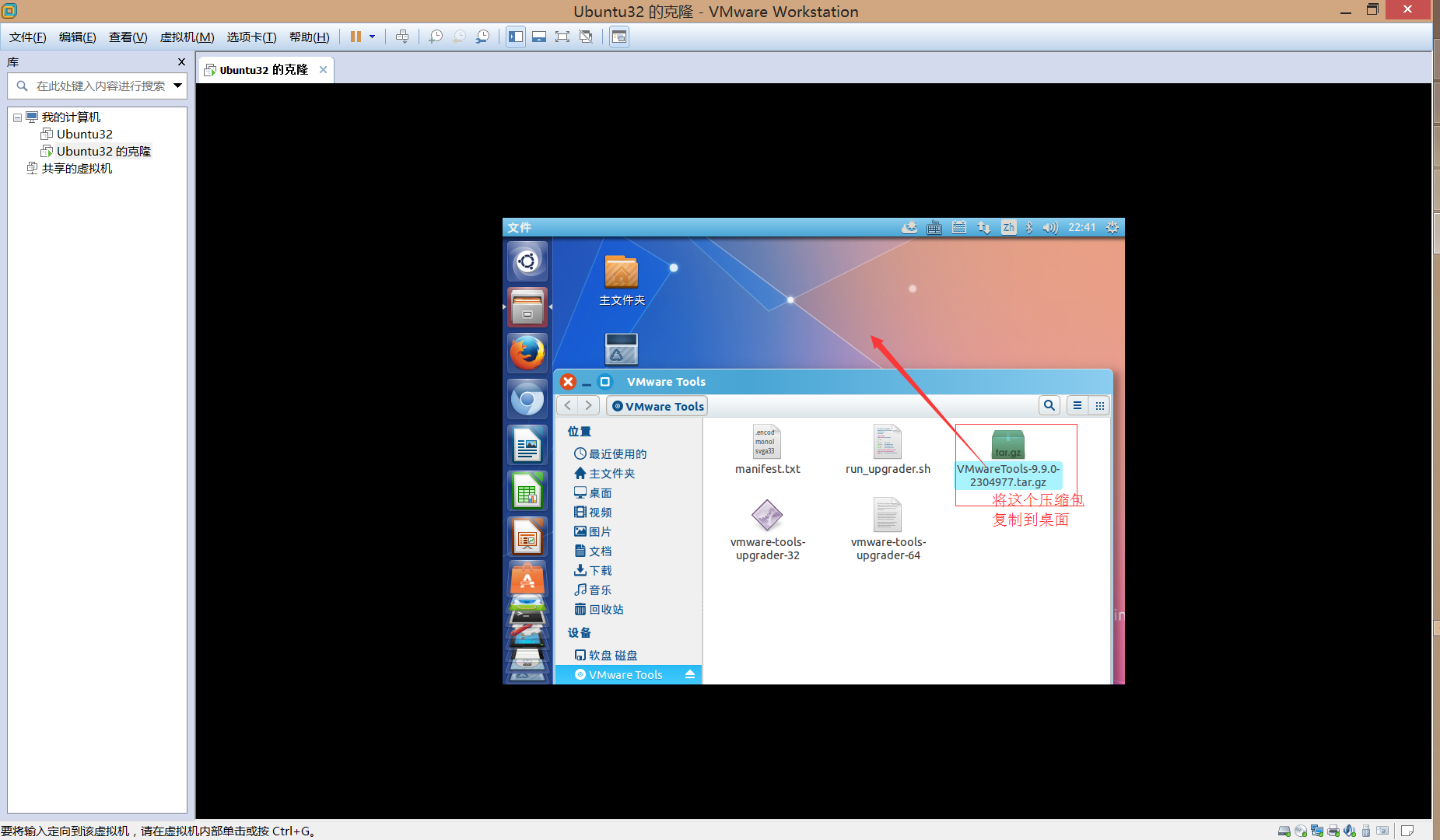Select Ubuntu32 的克隆 in the library tree
The width and height of the screenshot is (1440, 840).
click(x=96, y=151)
